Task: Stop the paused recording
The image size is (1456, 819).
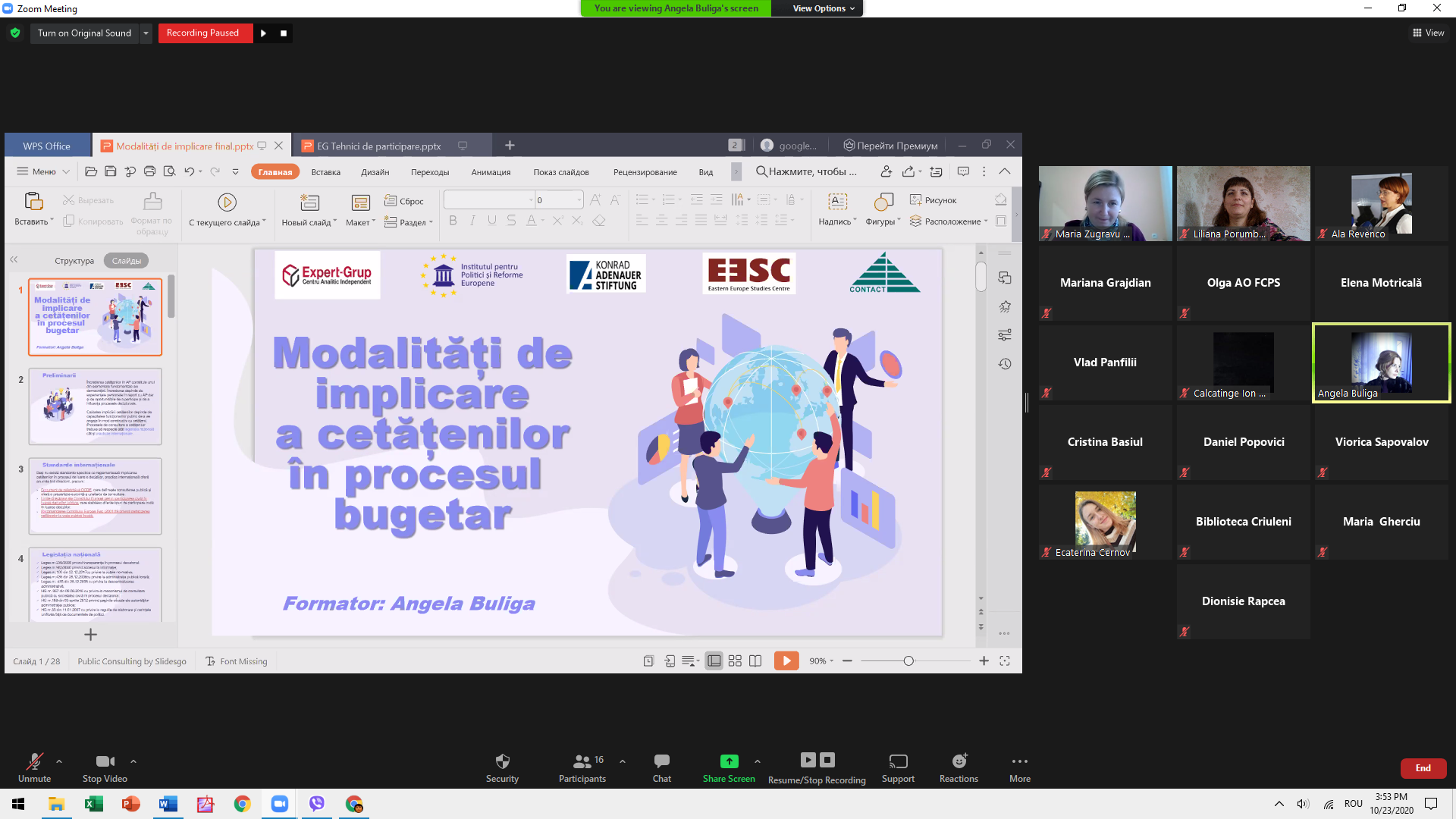Action: click(x=284, y=33)
